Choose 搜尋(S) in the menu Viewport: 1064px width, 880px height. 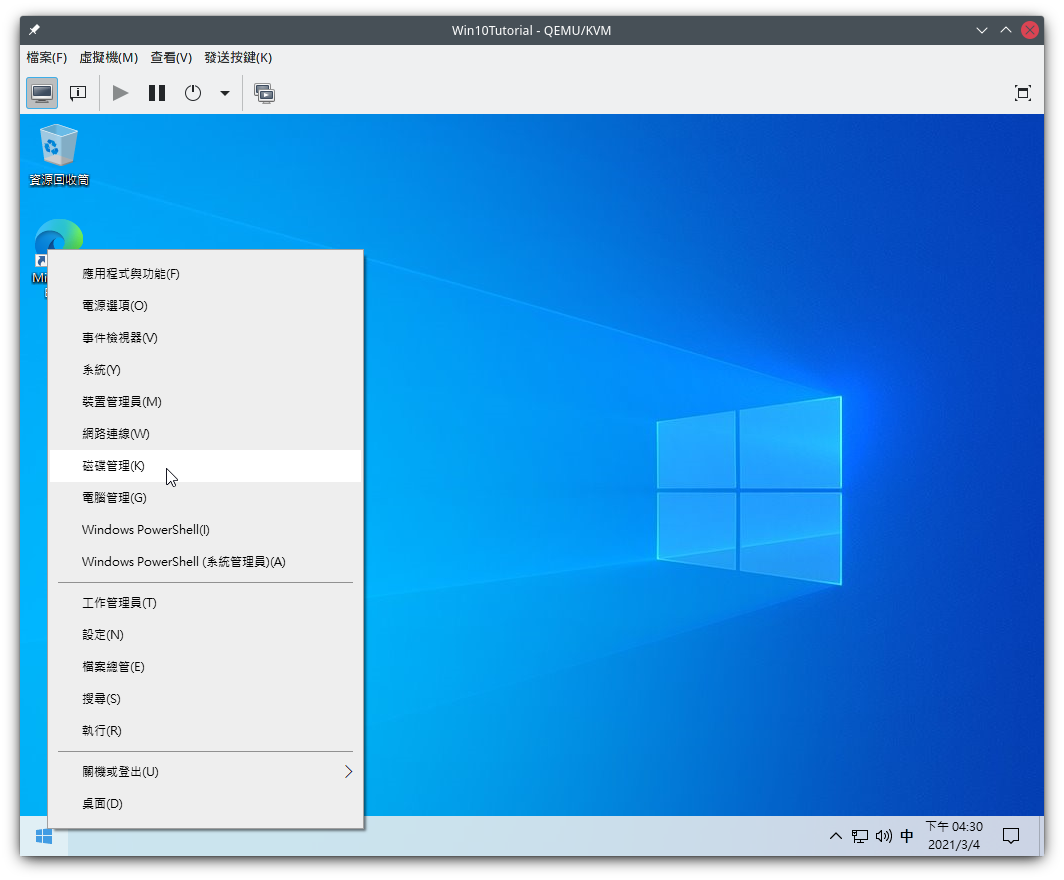206,698
